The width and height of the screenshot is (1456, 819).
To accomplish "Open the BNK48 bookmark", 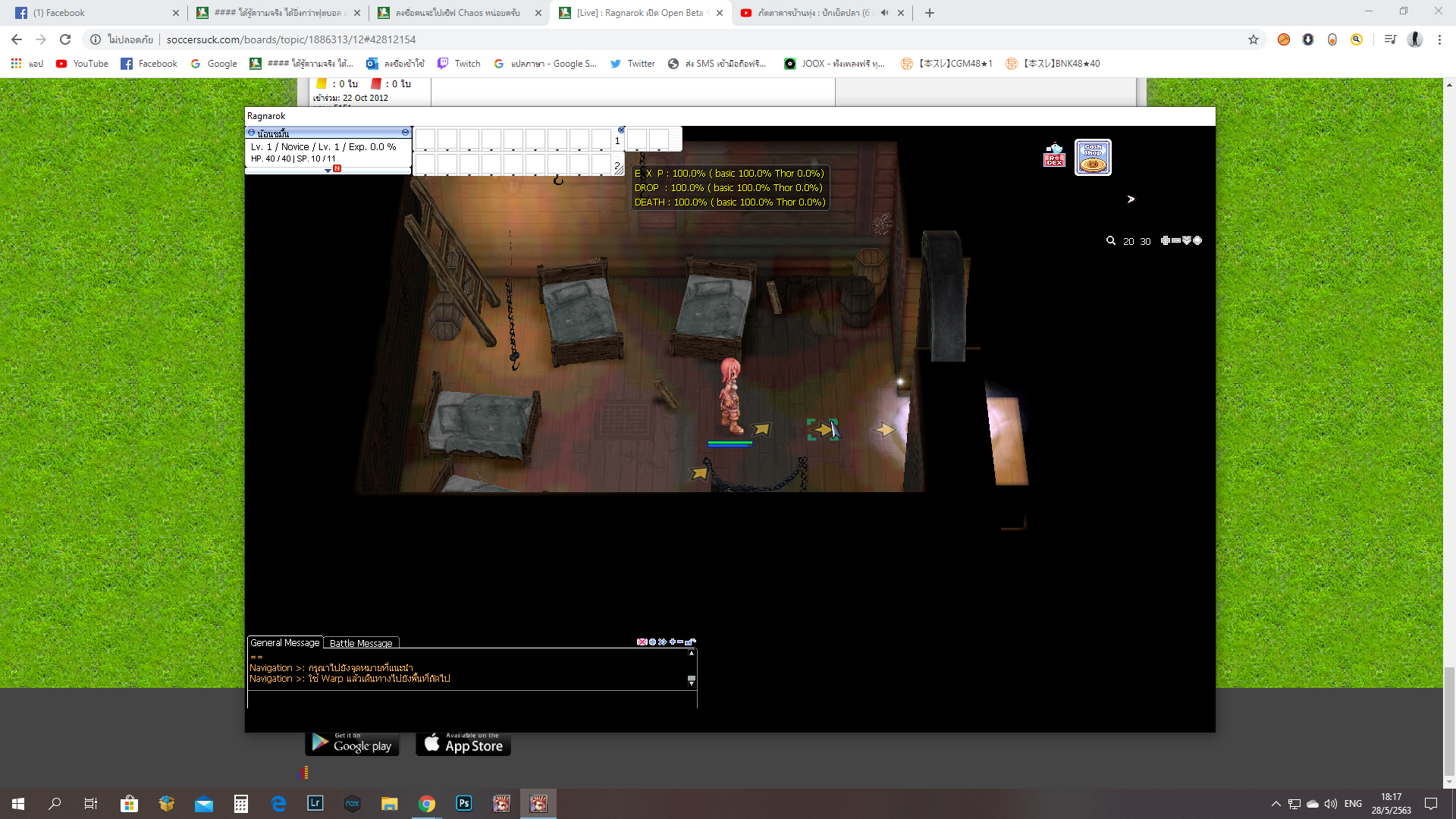I will click(1053, 64).
